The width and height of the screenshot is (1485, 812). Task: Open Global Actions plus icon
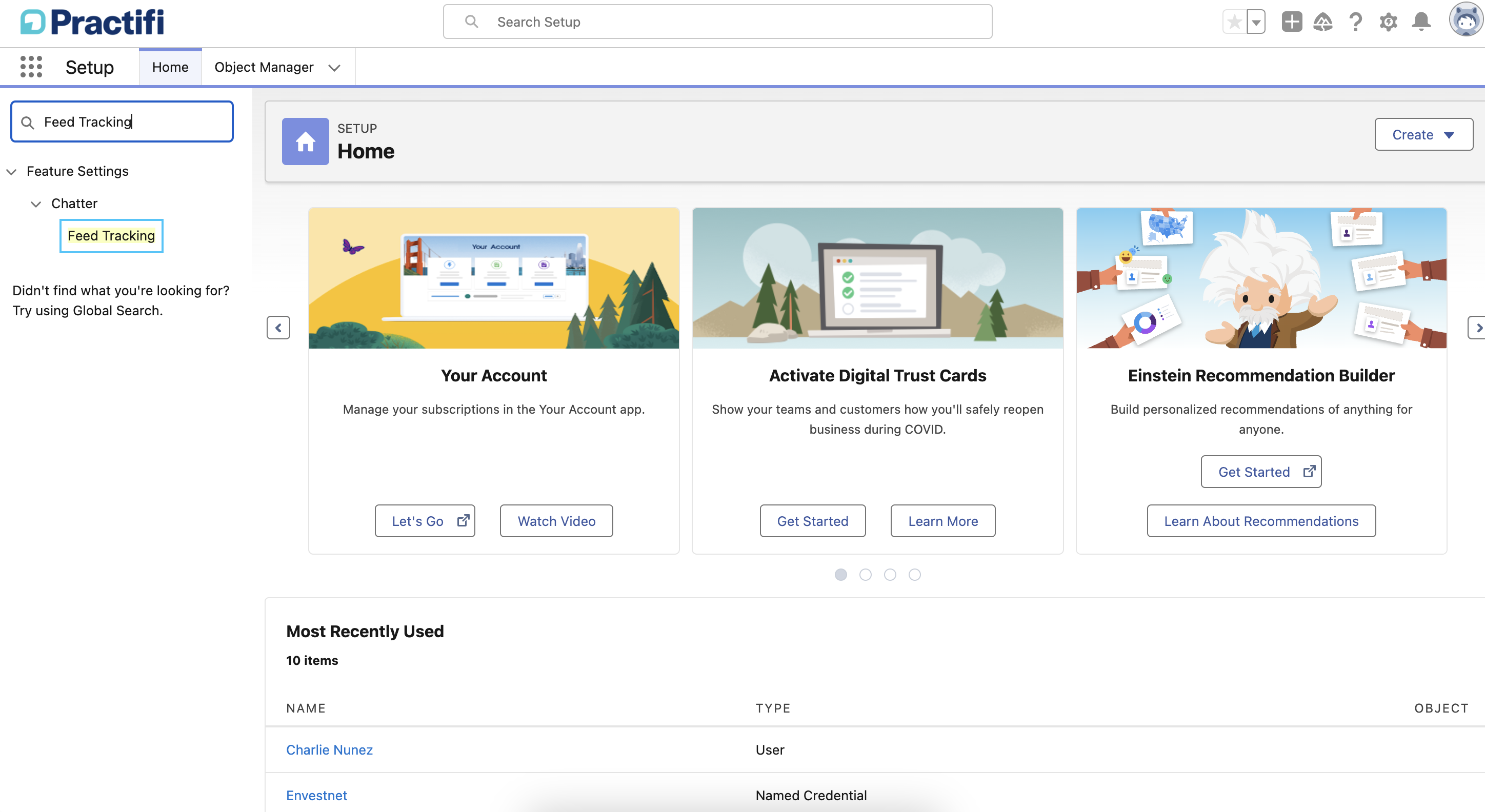[1291, 22]
